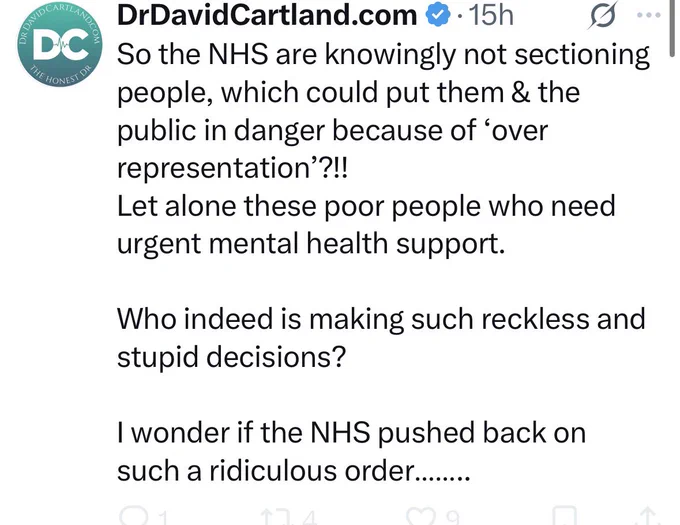Click the 'reckless and stupid decisions' sentence
The height and width of the screenshot is (525, 680).
click(381, 338)
